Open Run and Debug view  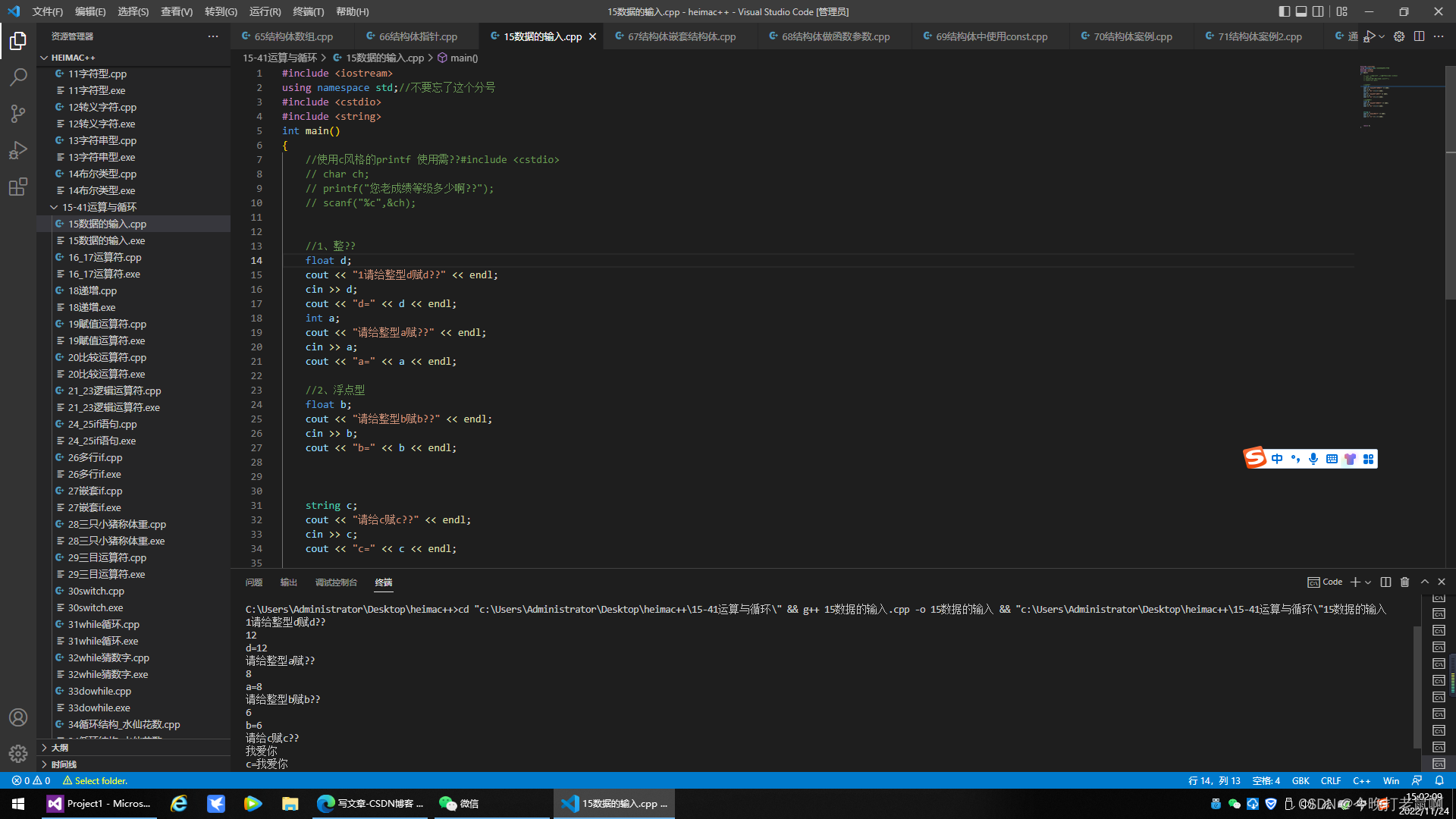(x=18, y=150)
